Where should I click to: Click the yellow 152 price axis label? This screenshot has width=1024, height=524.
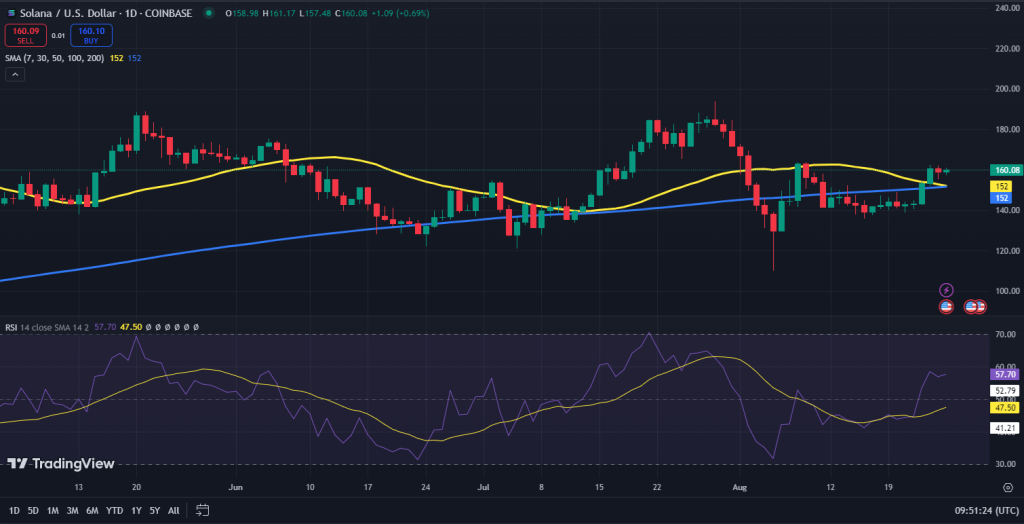click(x=1000, y=186)
